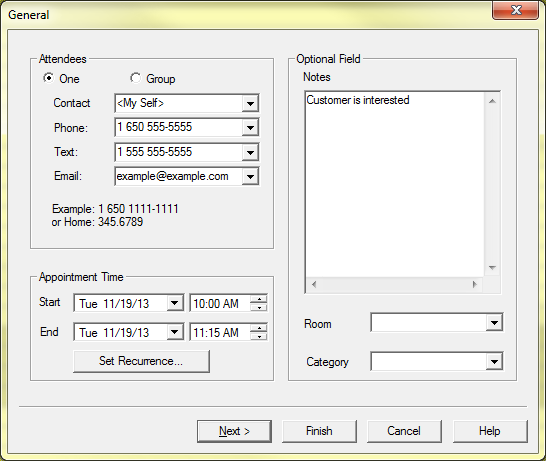Screen dimensions: 546x461
Task: Click the Set Recurrence button
Action: coord(141,361)
